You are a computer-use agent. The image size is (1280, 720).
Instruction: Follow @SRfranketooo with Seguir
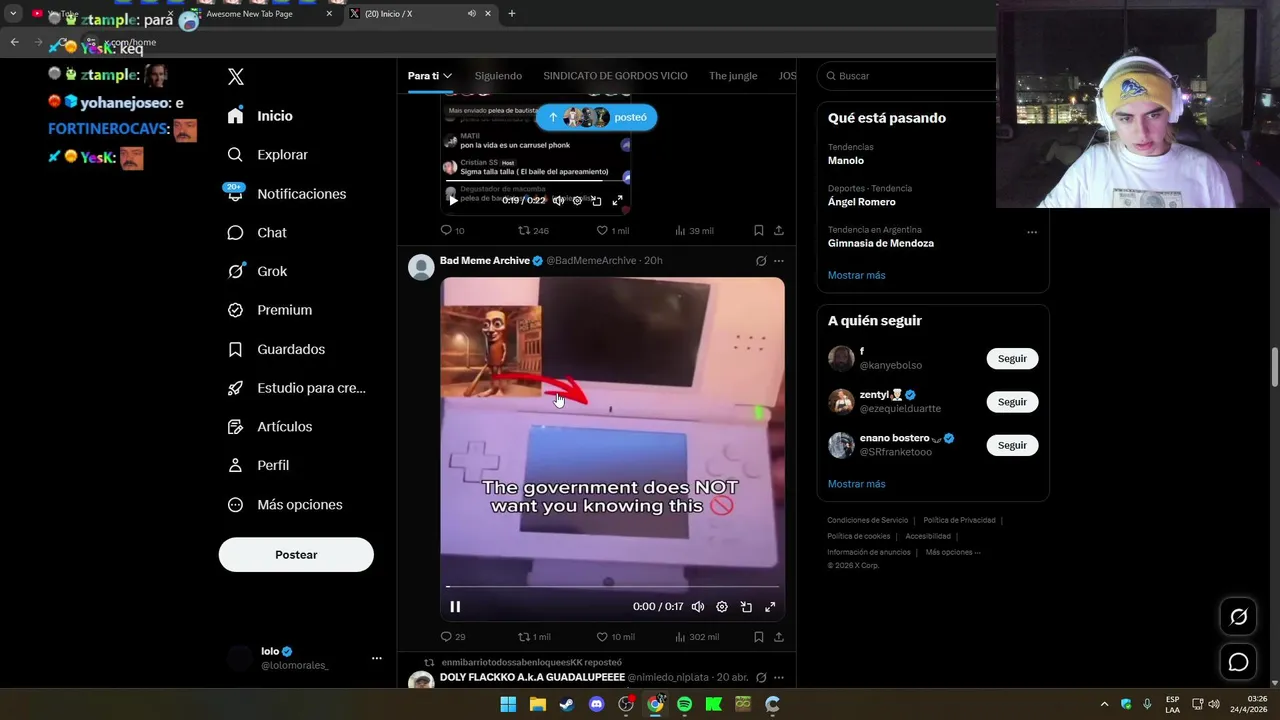pos(1012,445)
